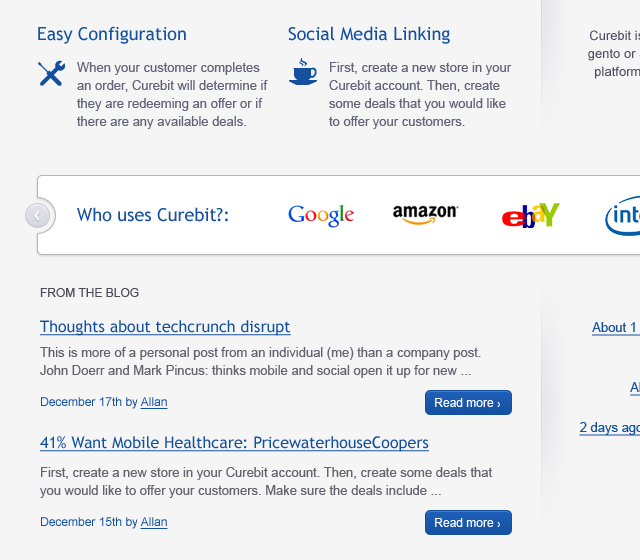Image resolution: width=640 pixels, height=560 pixels.
Task: Open author Allan on December 17th post
Action: coord(154,402)
